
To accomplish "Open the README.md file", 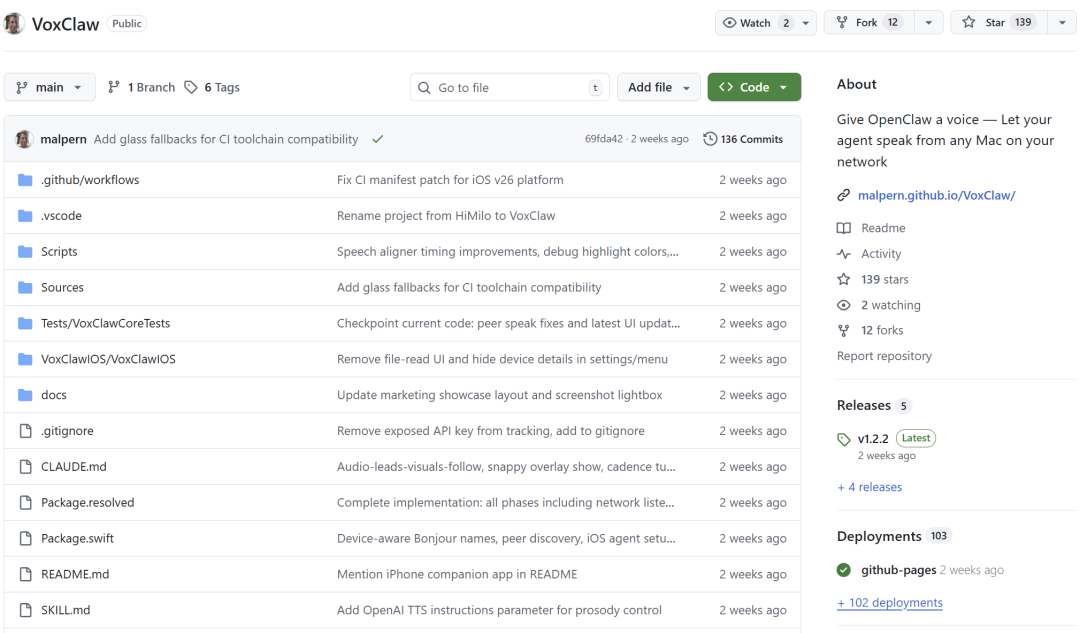I will click(x=75, y=574).
